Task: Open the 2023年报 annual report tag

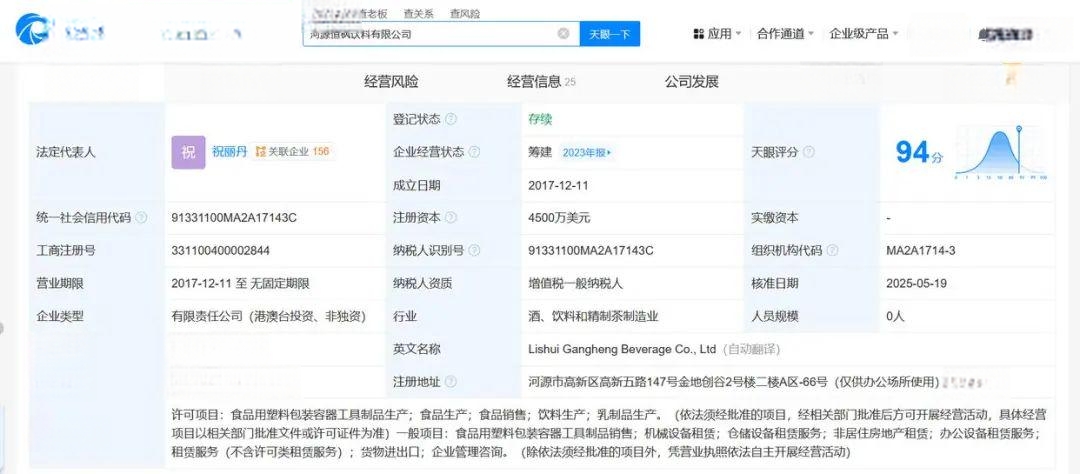Action: tap(587, 152)
